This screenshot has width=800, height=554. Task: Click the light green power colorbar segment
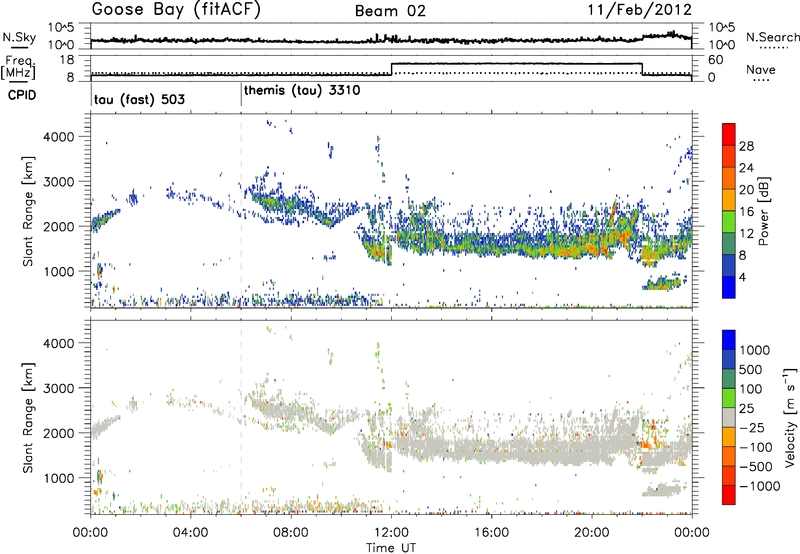pos(729,222)
